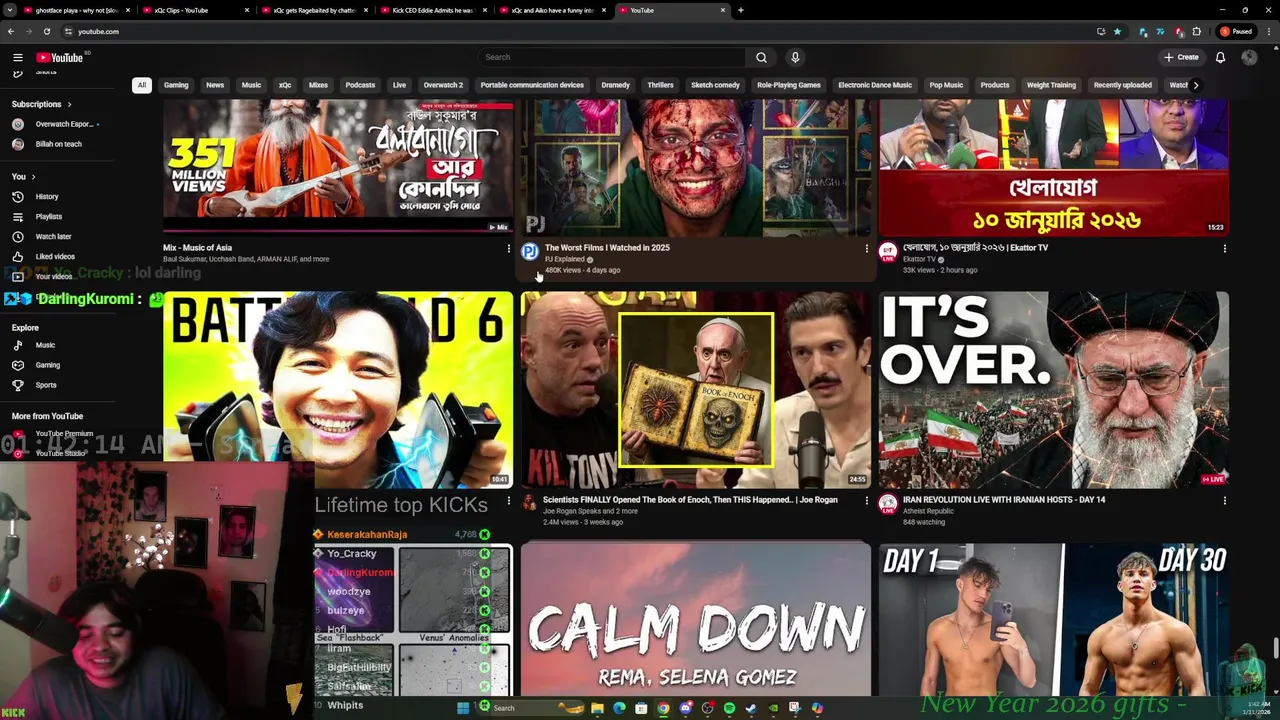Expand the Subscriptions section
The height and width of the screenshot is (720, 1280).
[41, 104]
